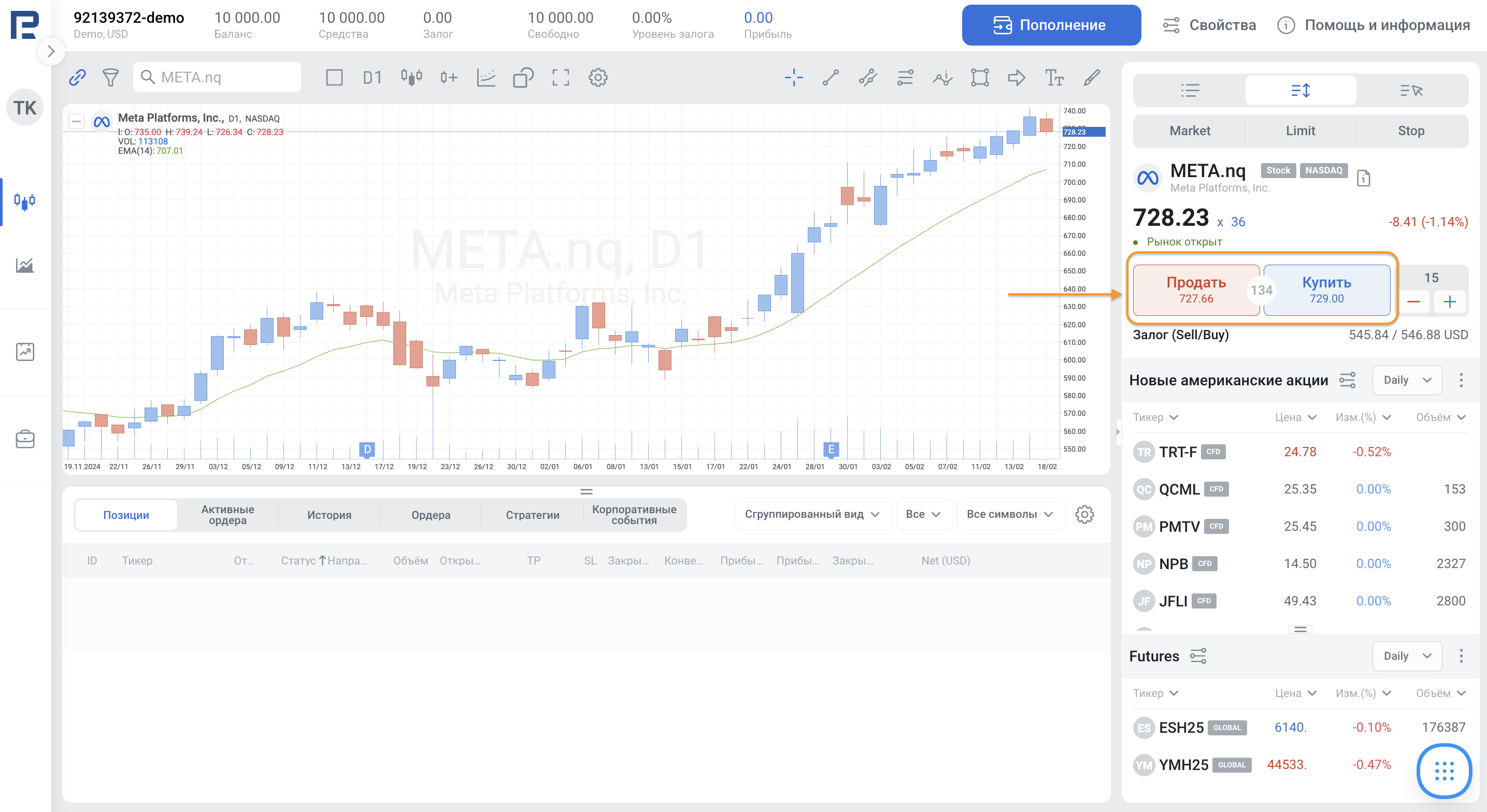
Task: Open the portfolio briefcase sidebar icon
Action: click(25, 439)
